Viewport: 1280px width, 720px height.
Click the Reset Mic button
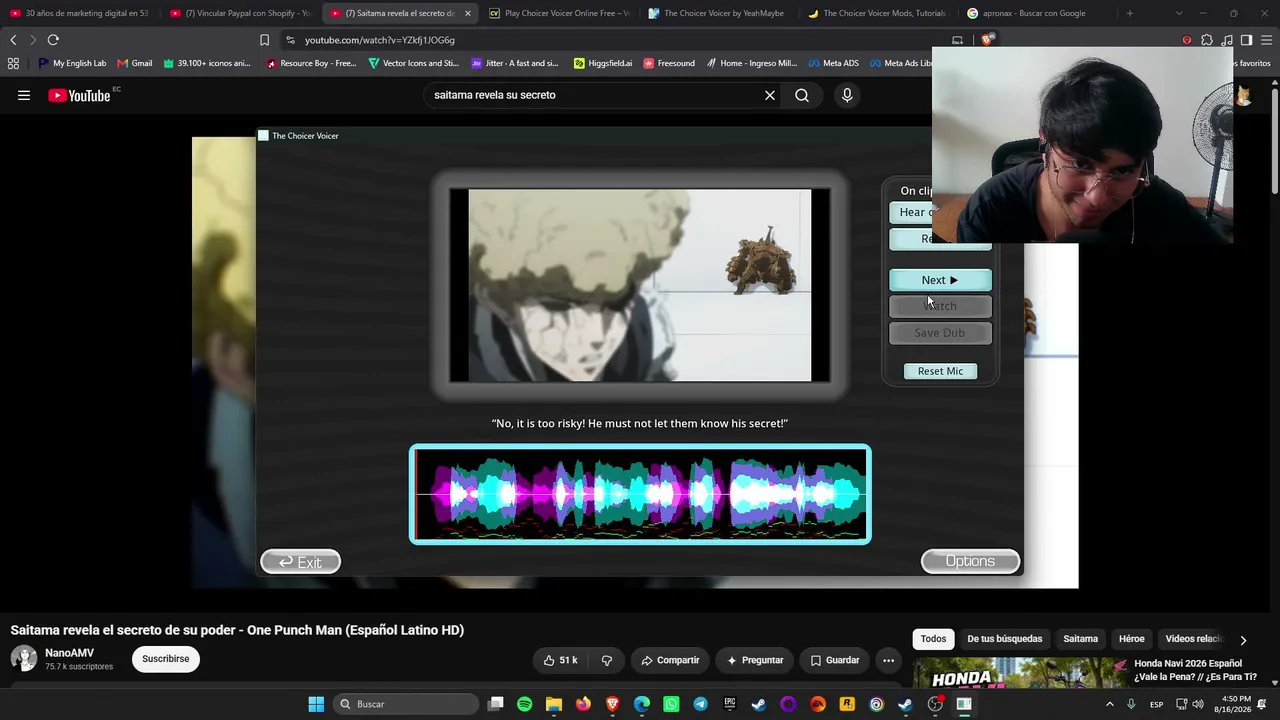940,371
